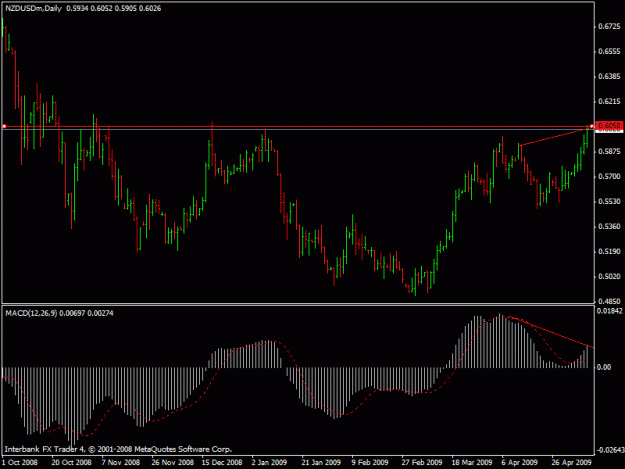Click the 0.6725 price scale value

pyautogui.click(x=609, y=26)
